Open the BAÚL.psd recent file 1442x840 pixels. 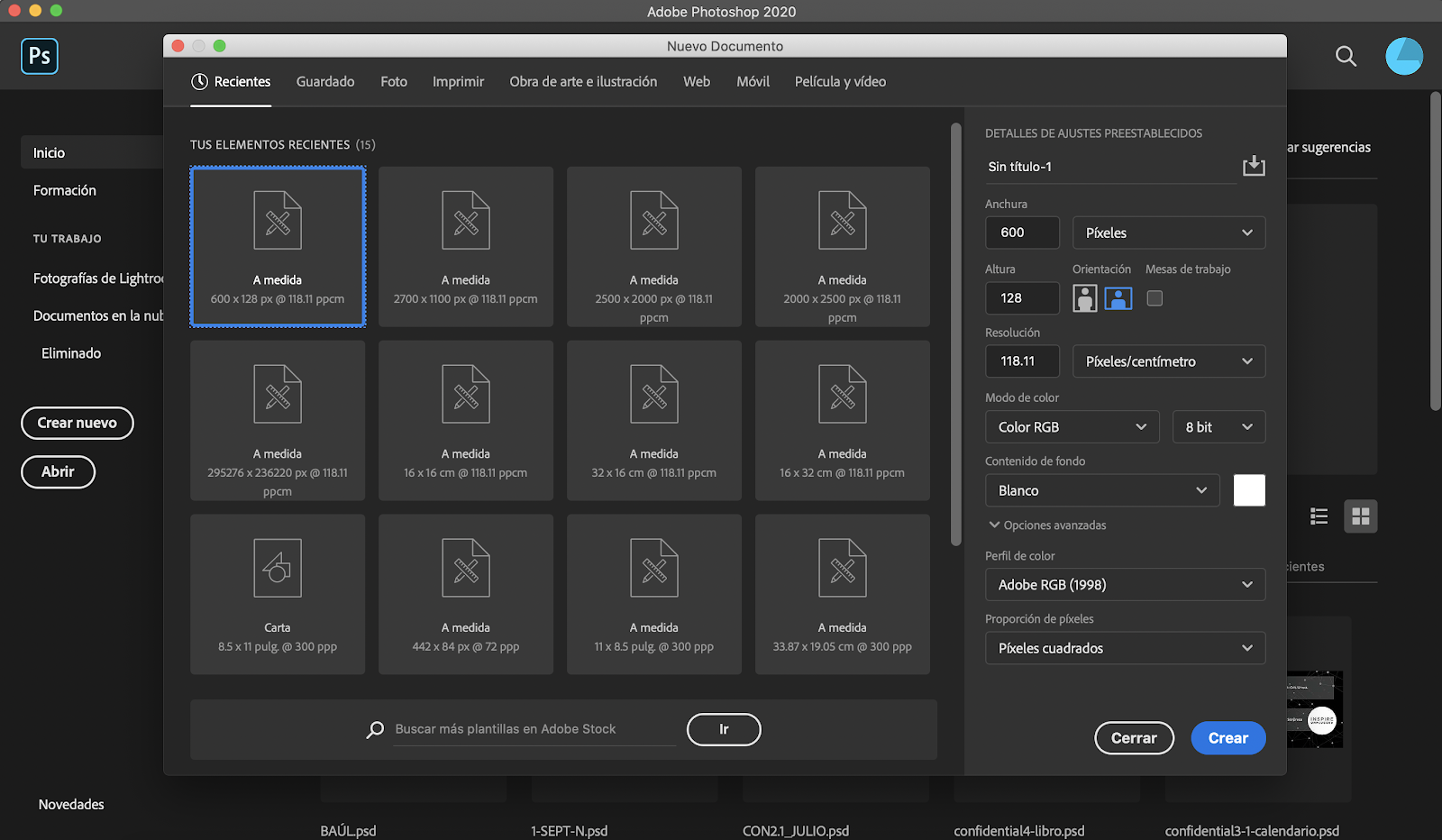click(348, 831)
